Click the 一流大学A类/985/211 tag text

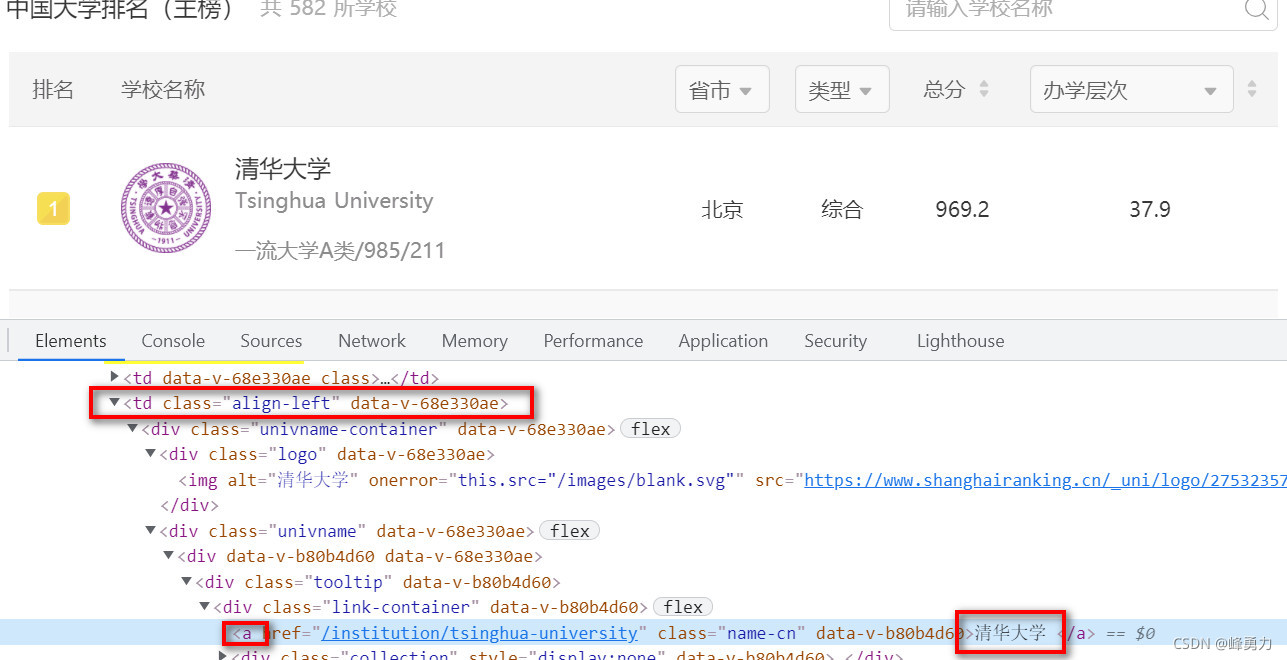click(340, 250)
